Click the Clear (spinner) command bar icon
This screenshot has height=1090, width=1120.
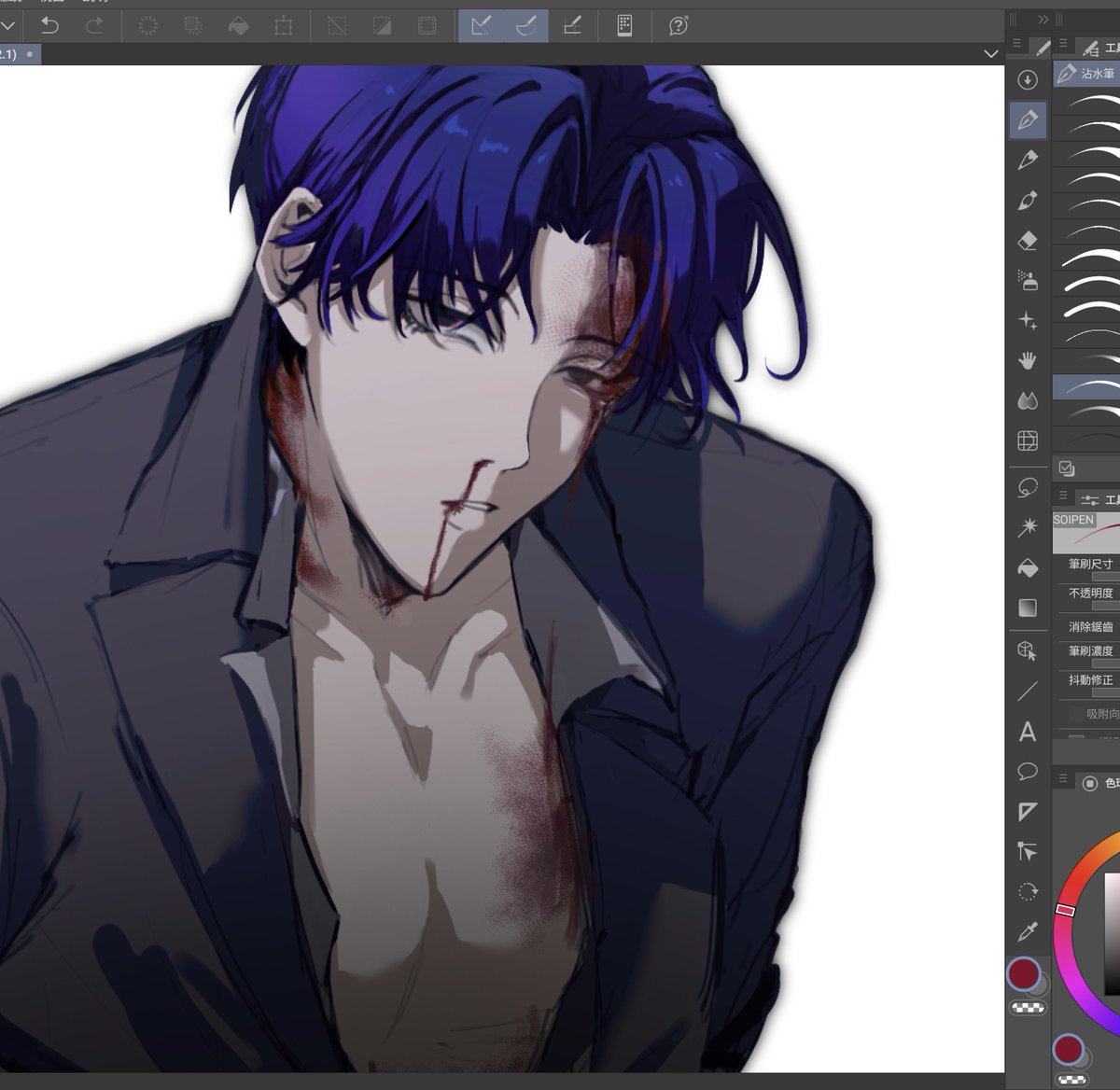pos(147,25)
